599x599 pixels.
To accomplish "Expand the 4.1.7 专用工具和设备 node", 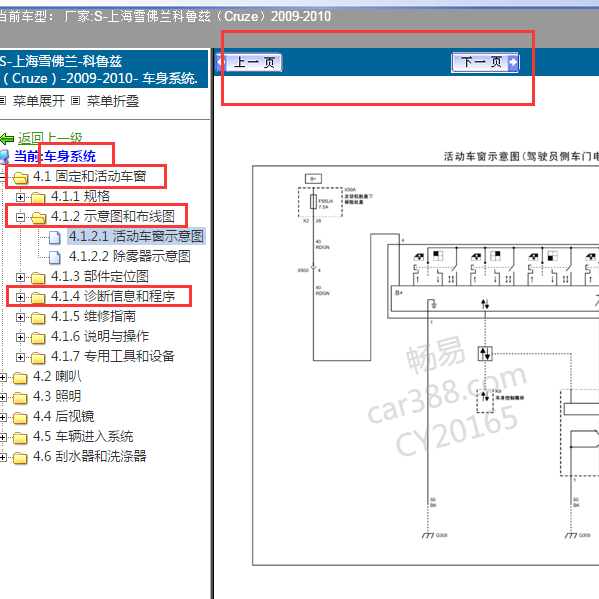I will pos(20,357).
